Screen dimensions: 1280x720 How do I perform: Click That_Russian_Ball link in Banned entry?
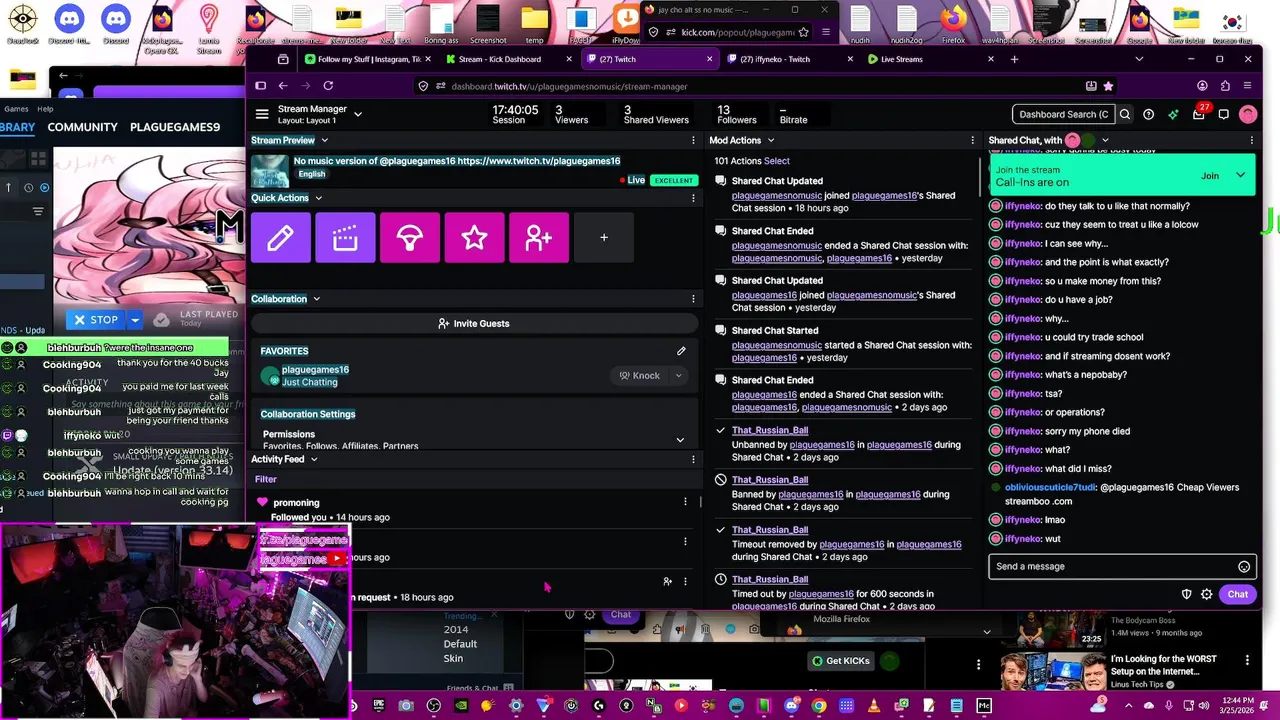[x=769, y=480]
